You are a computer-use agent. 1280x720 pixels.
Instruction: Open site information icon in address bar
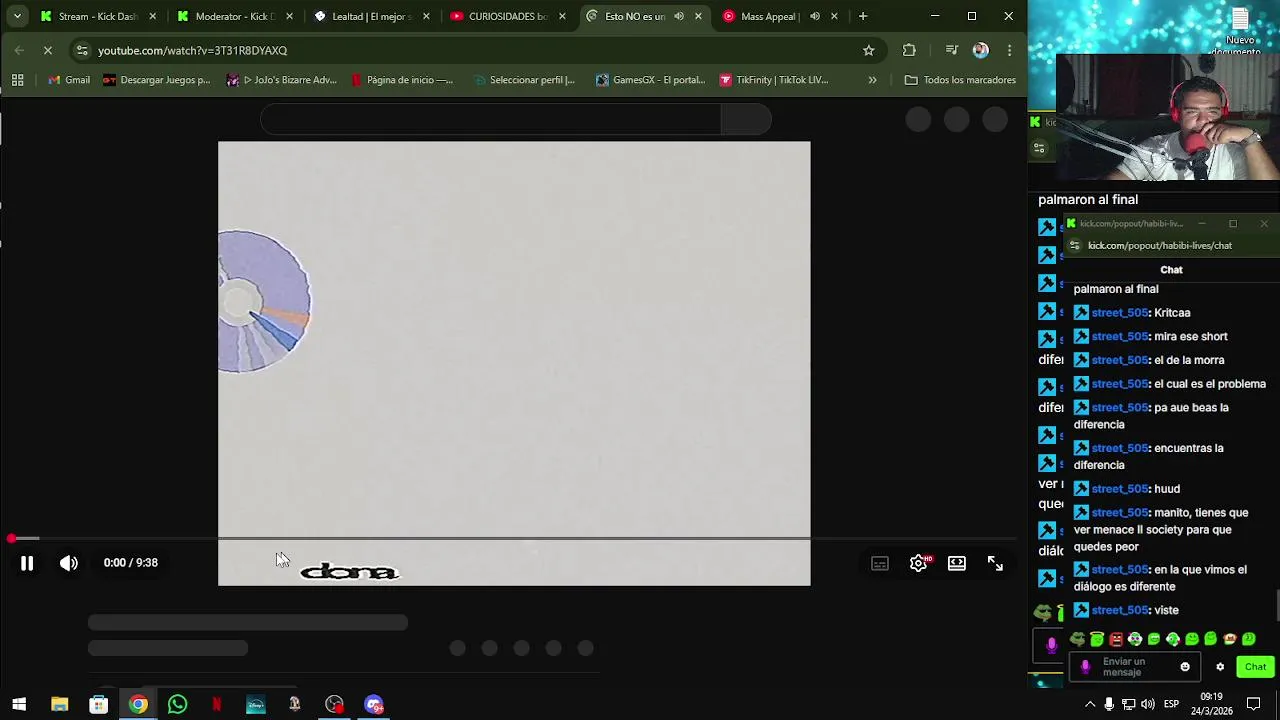point(82,50)
